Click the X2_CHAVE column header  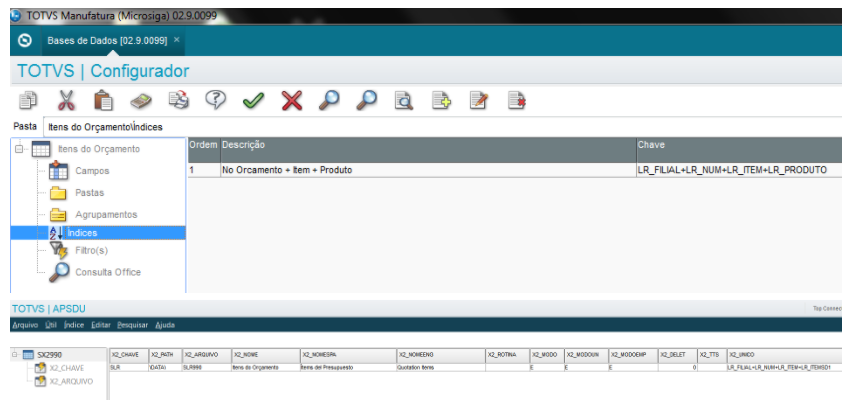click(x=129, y=355)
